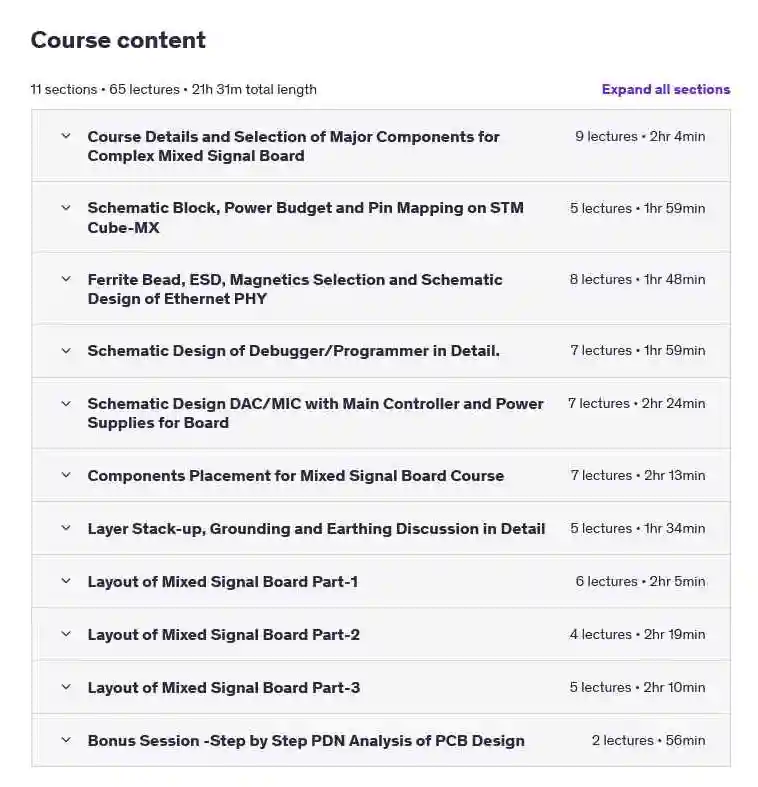Expand the Course Details section chevron

point(66,136)
